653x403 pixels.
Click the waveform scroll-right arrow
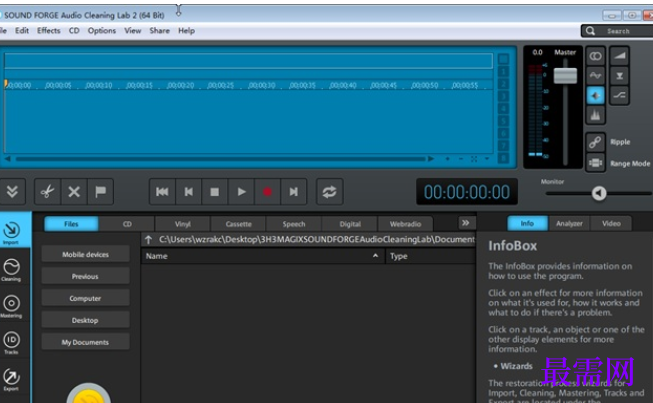431,159
